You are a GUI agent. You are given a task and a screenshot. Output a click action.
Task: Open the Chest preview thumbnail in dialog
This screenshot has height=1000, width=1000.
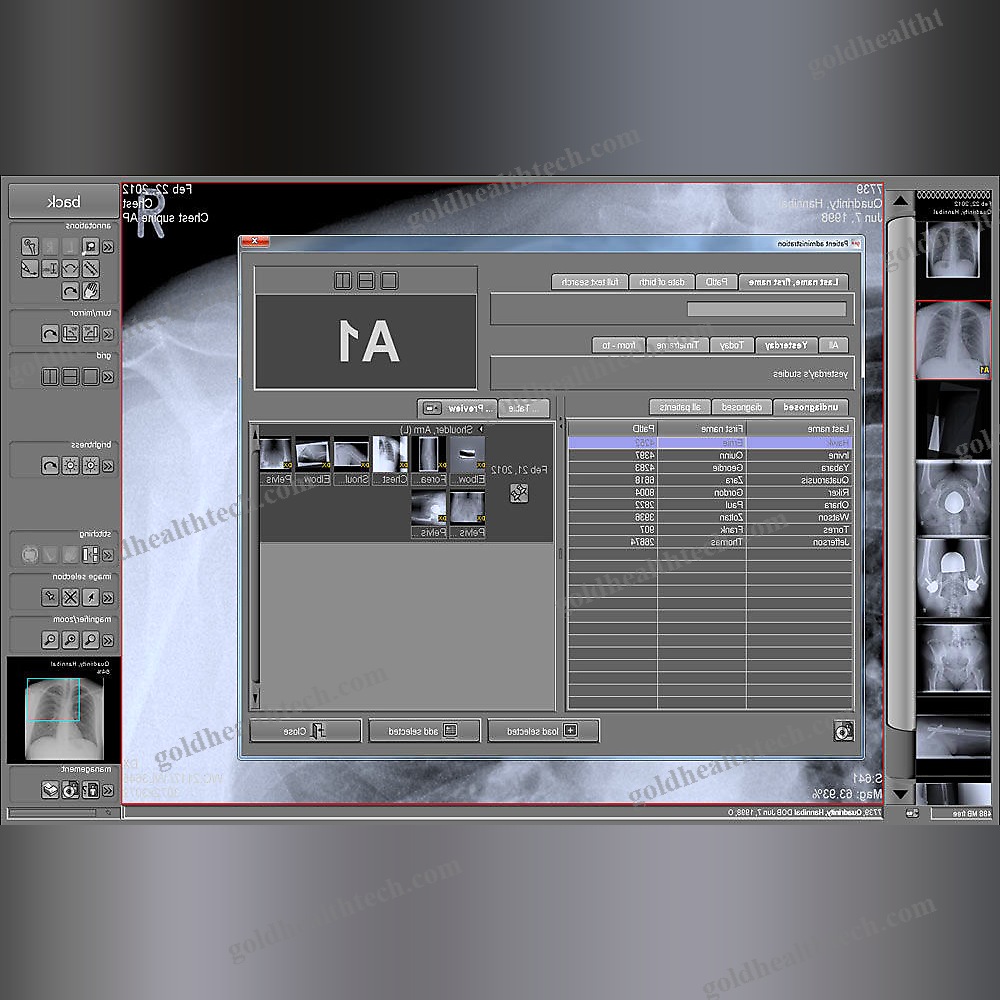pos(390,460)
